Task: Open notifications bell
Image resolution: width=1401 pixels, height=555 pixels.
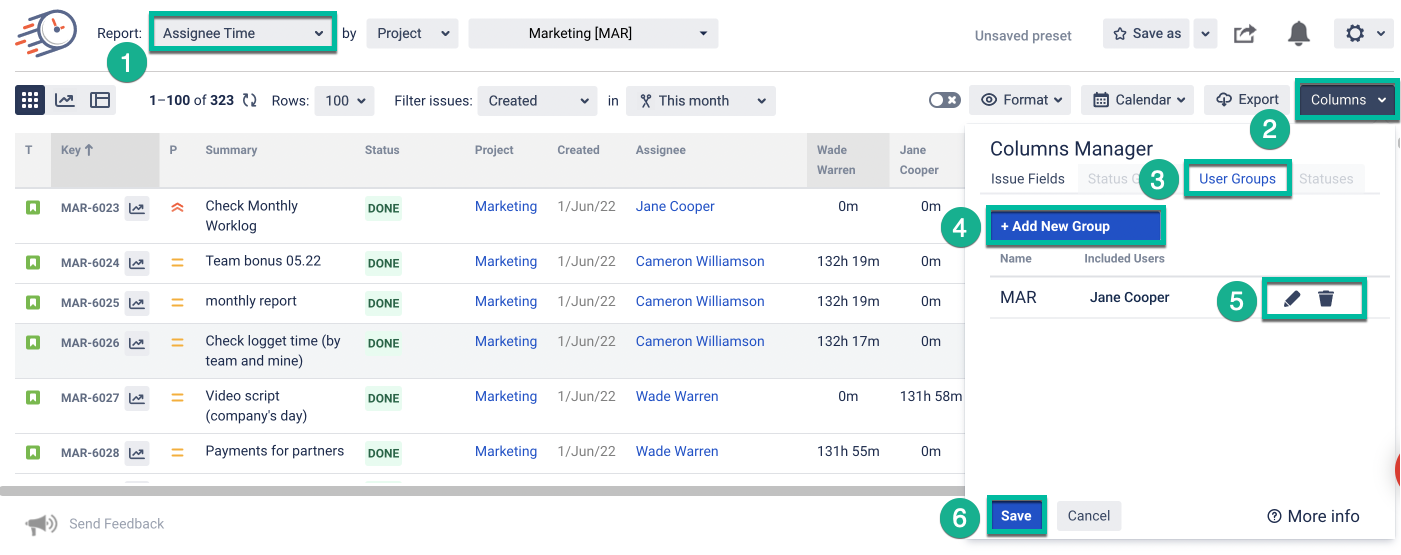Action: pos(1299,33)
